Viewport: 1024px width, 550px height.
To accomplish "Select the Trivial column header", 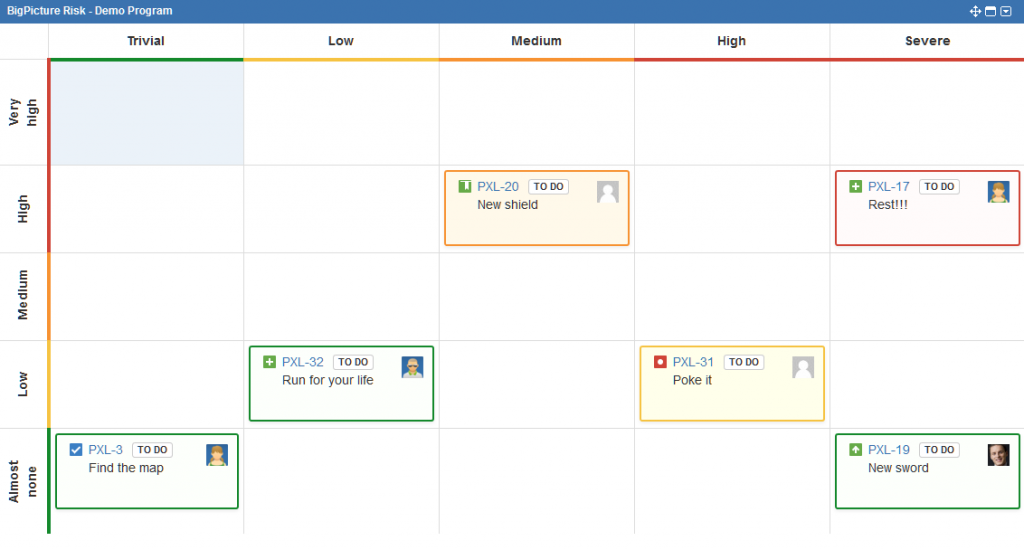I will tap(146, 40).
